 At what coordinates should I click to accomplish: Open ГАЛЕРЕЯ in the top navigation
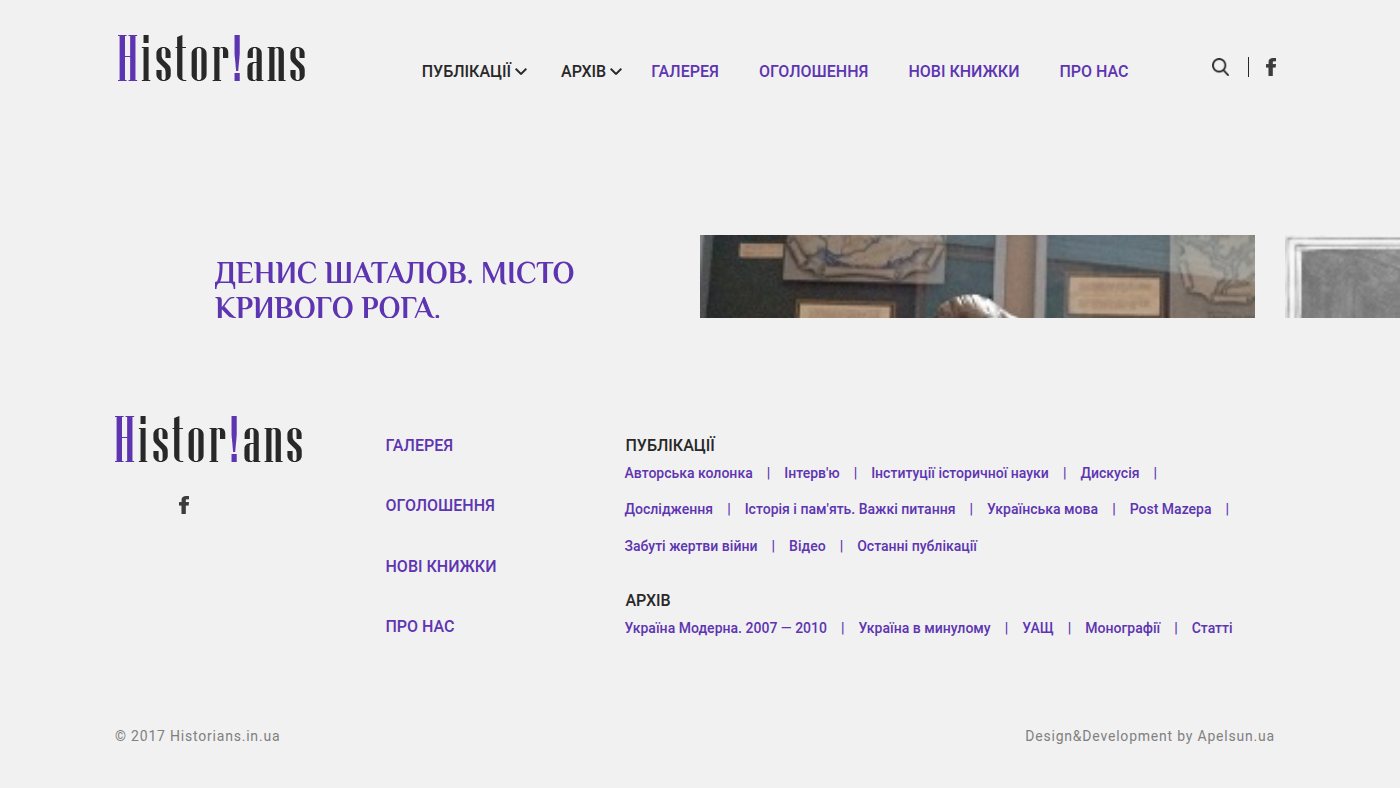(685, 71)
